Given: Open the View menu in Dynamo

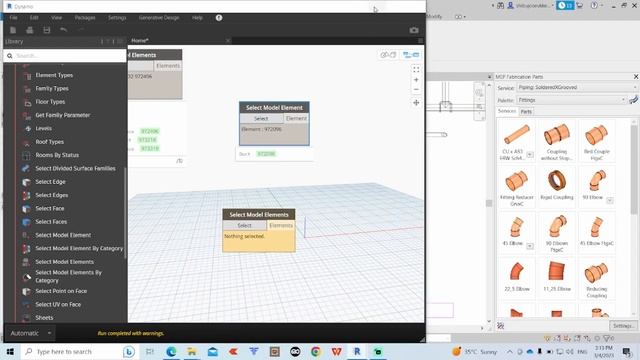Looking at the screenshot, I should pos(56,18).
